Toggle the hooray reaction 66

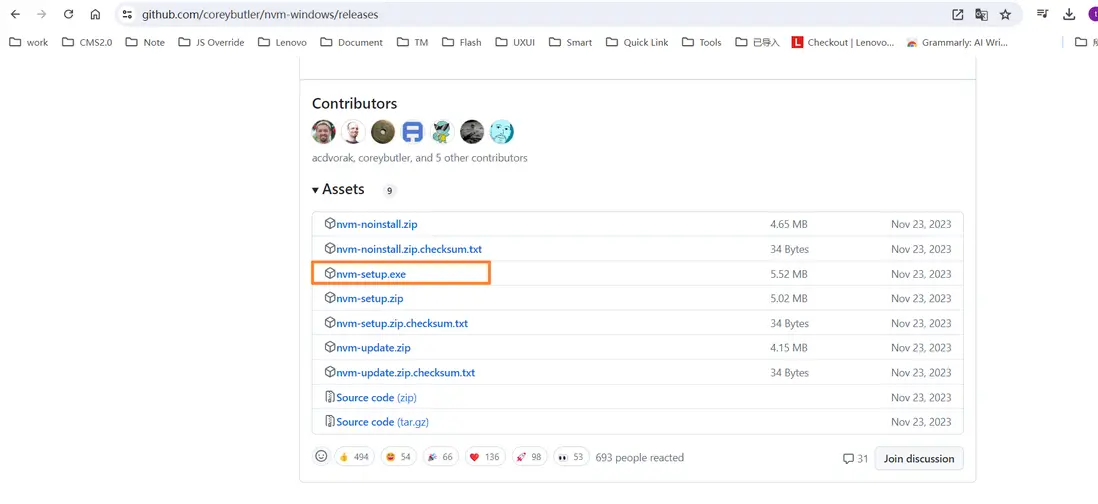pos(440,457)
